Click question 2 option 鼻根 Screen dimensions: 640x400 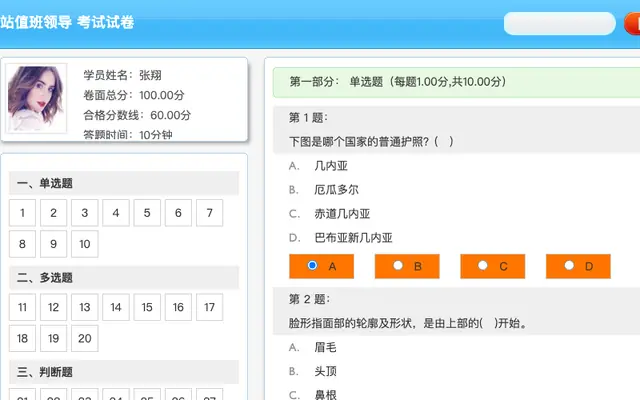point(325,395)
